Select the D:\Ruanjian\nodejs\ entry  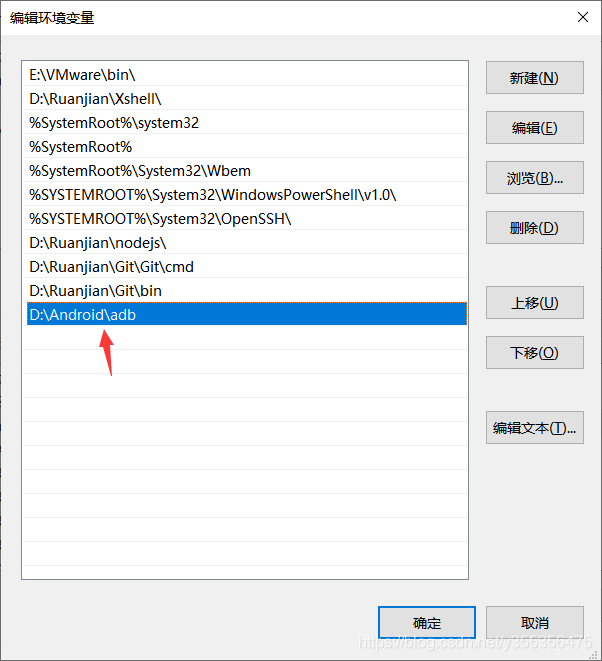click(x=246, y=243)
